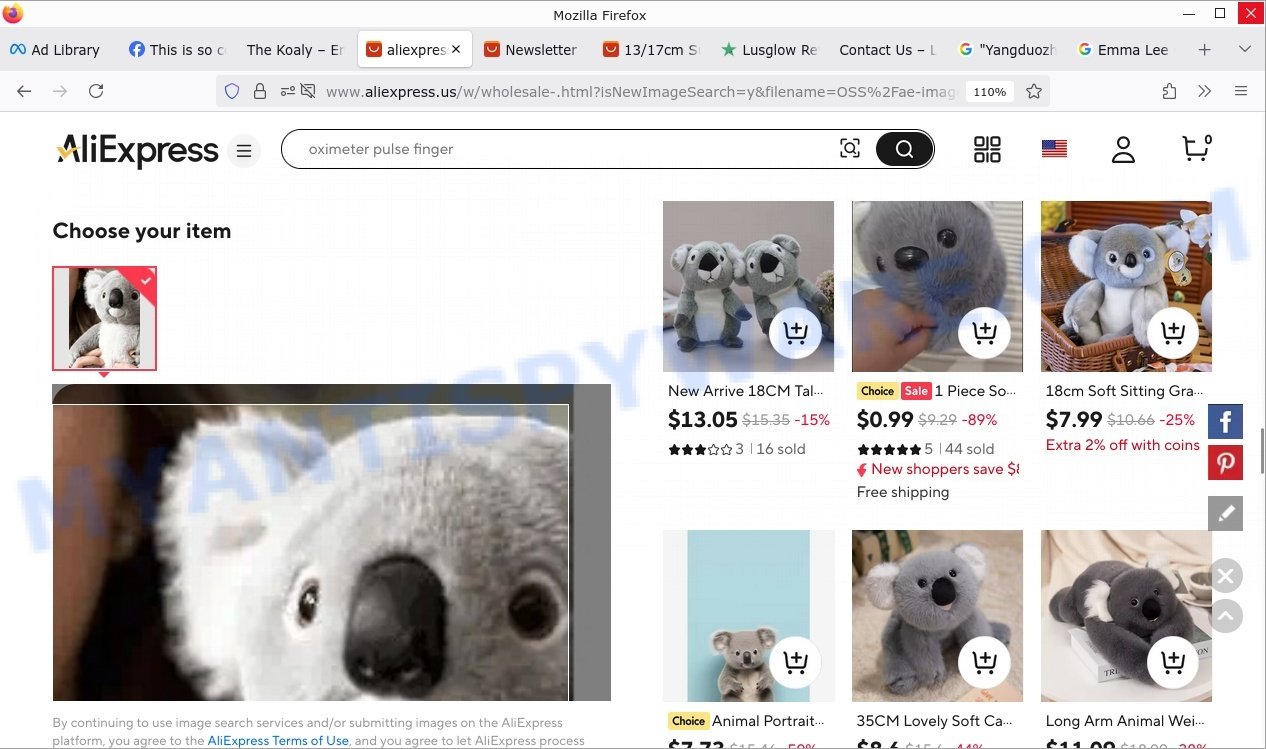This screenshot has height=749, width=1266.
Task: Switch to the Ad Library tab
Action: (56, 49)
